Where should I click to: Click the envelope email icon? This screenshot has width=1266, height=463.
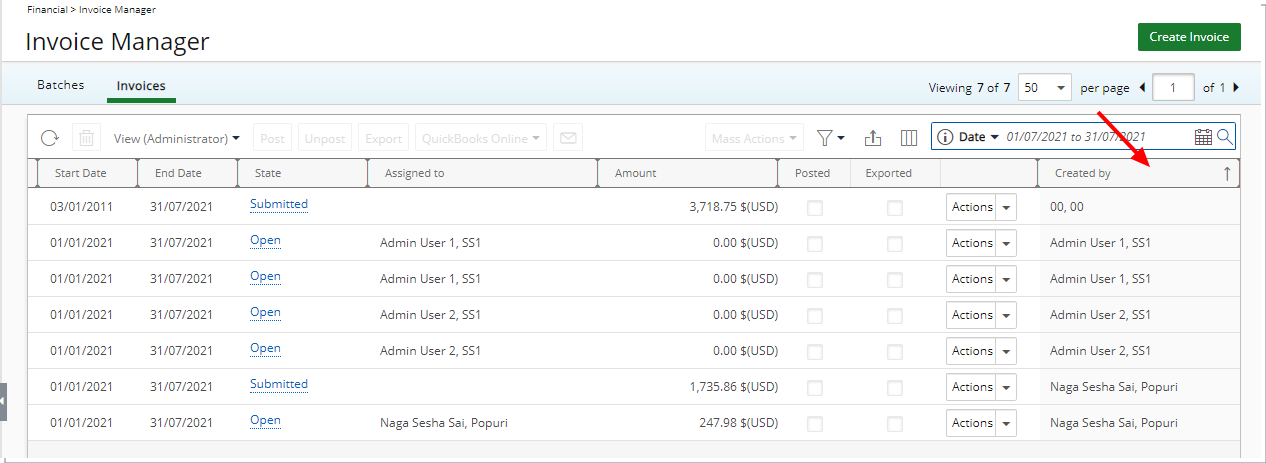click(x=568, y=138)
